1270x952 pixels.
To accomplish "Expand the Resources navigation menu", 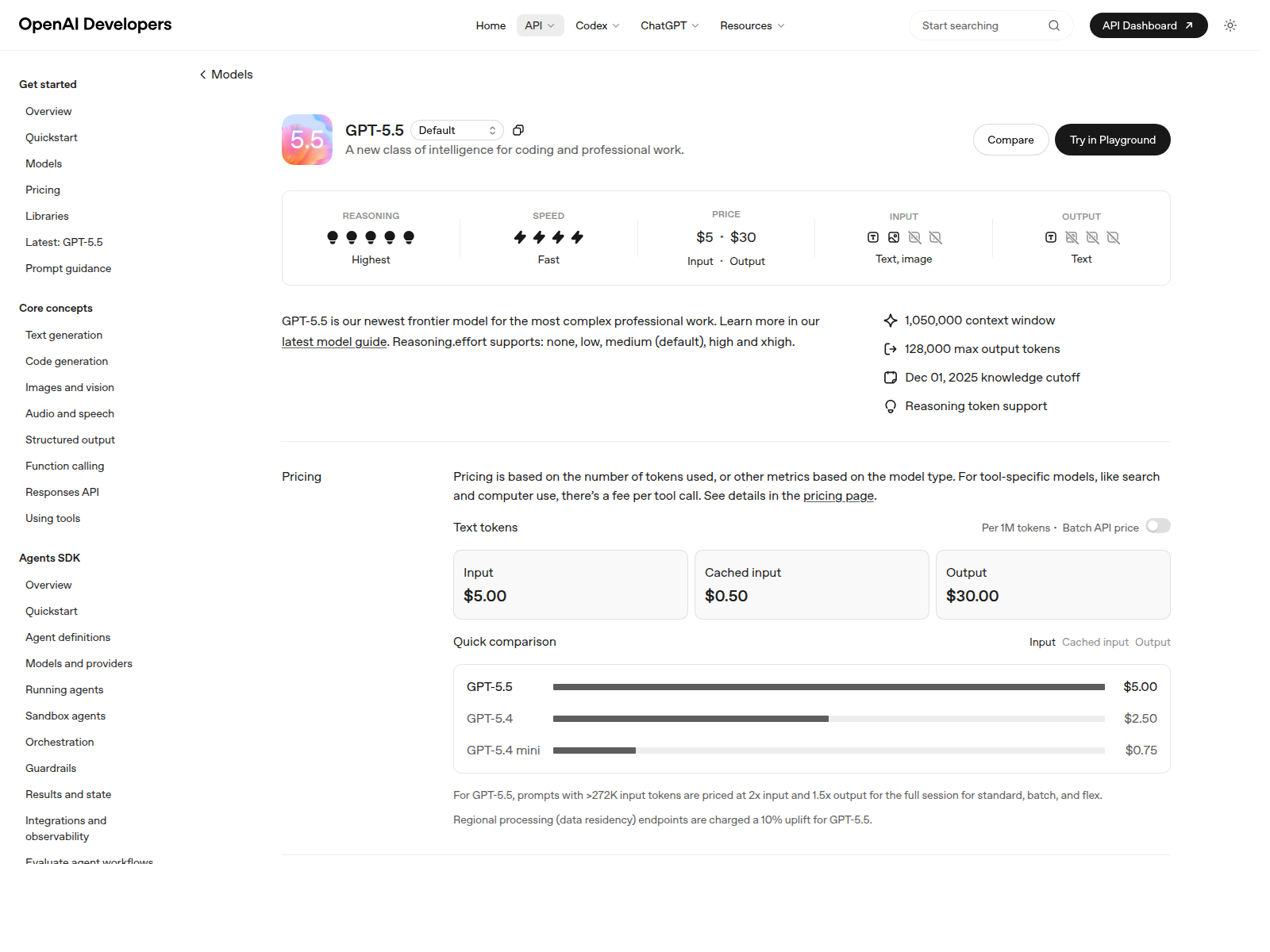I will tap(752, 25).
